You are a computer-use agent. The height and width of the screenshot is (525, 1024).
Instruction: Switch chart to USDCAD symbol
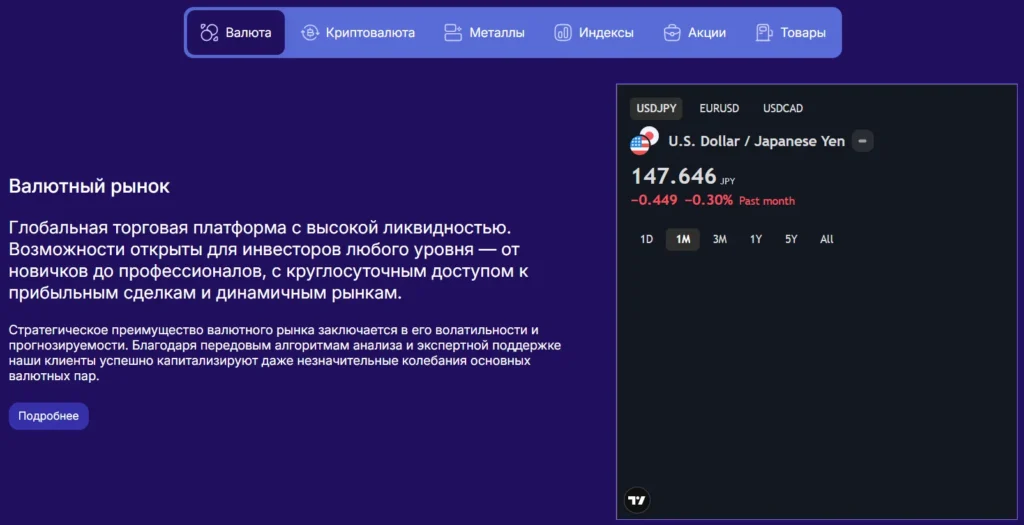pos(783,108)
